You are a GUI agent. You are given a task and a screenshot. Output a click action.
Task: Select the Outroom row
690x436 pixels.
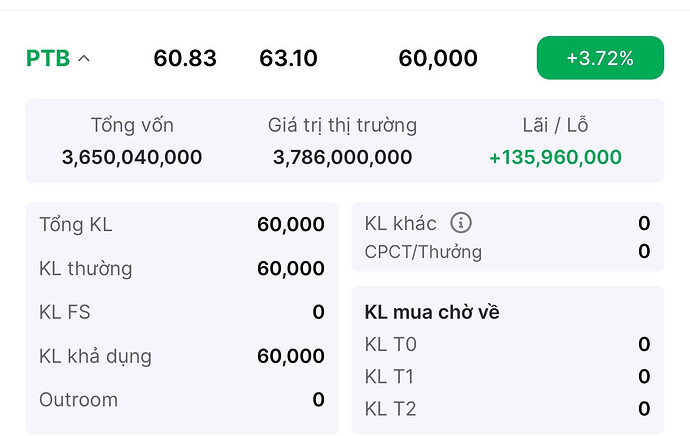click(x=181, y=400)
